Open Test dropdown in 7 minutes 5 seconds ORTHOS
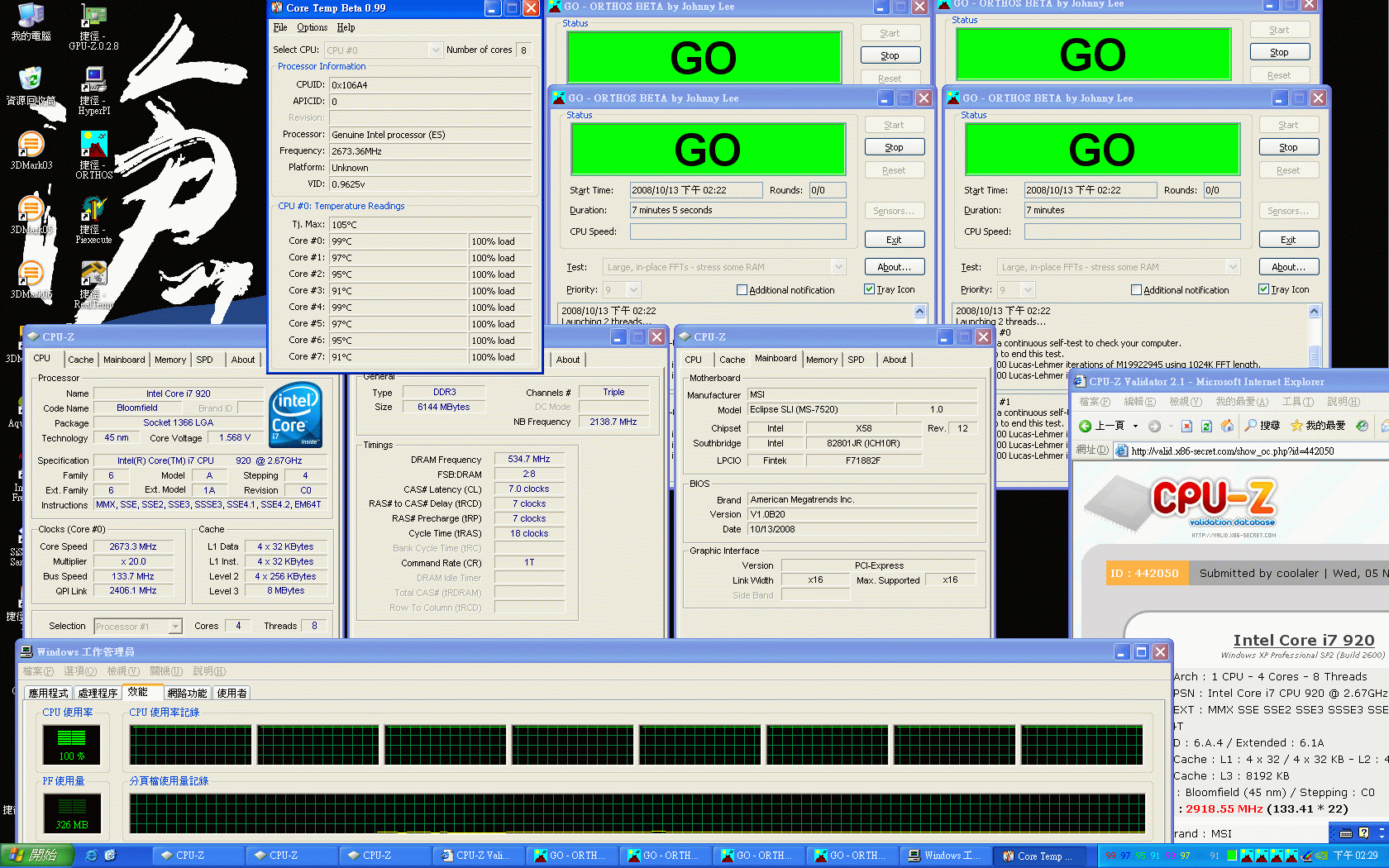The width and height of the screenshot is (1389, 868). [838, 267]
